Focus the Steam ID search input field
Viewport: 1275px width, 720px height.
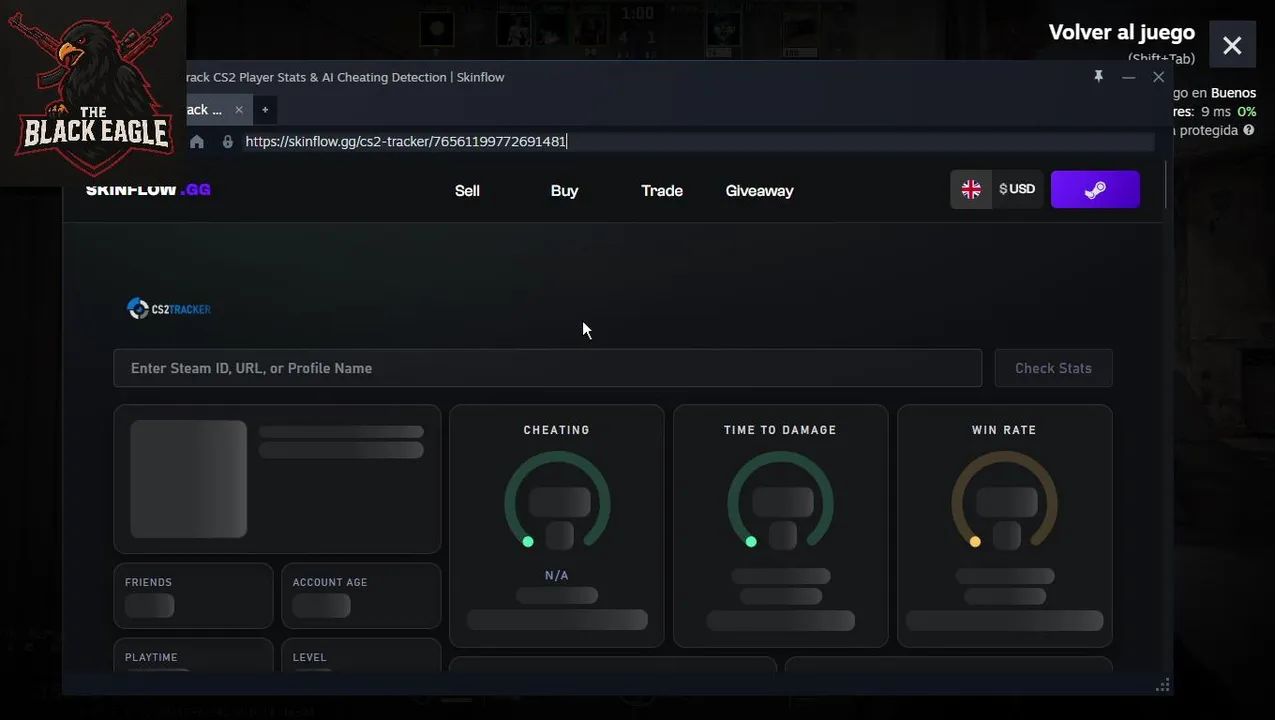548,368
